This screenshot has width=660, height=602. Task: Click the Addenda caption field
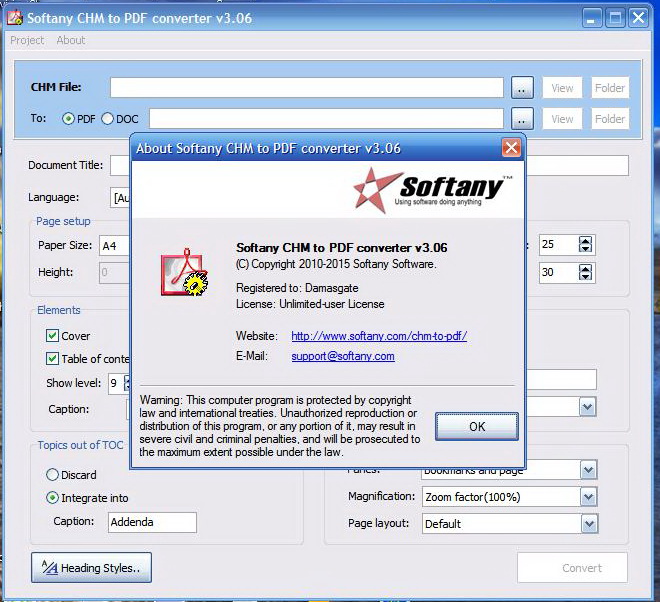[x=152, y=522]
